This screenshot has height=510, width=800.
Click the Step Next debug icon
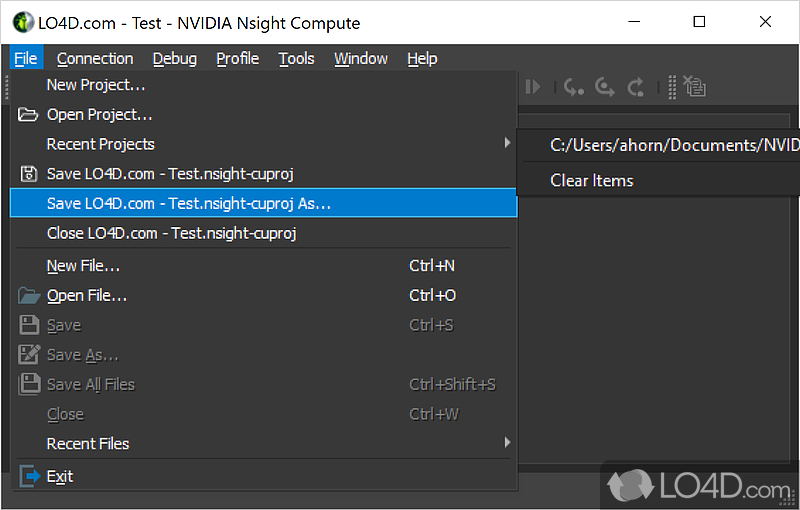605,88
